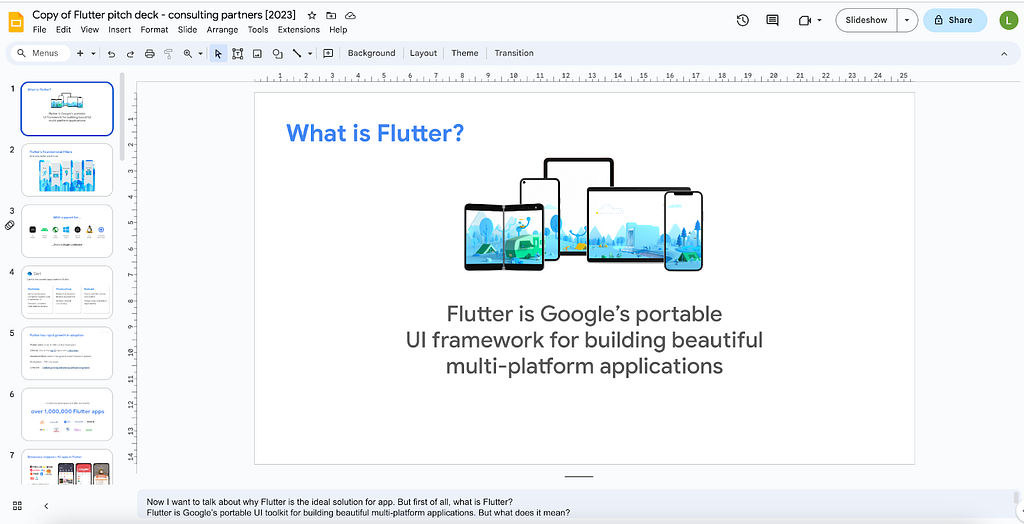The width and height of the screenshot is (1024, 524).
Task: Open the Arrange menu
Action: coord(223,29)
